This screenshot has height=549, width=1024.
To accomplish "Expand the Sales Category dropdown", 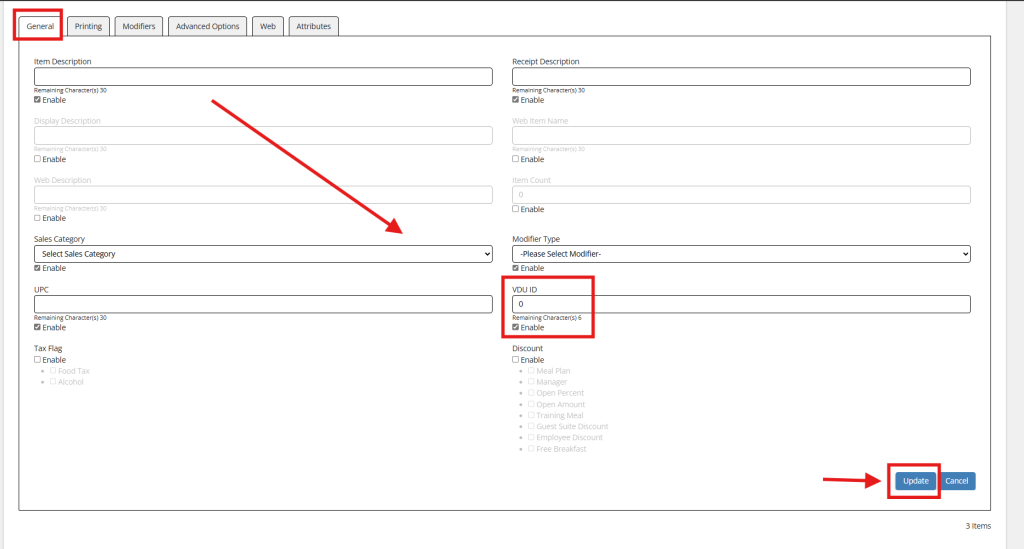I will tap(263, 254).
